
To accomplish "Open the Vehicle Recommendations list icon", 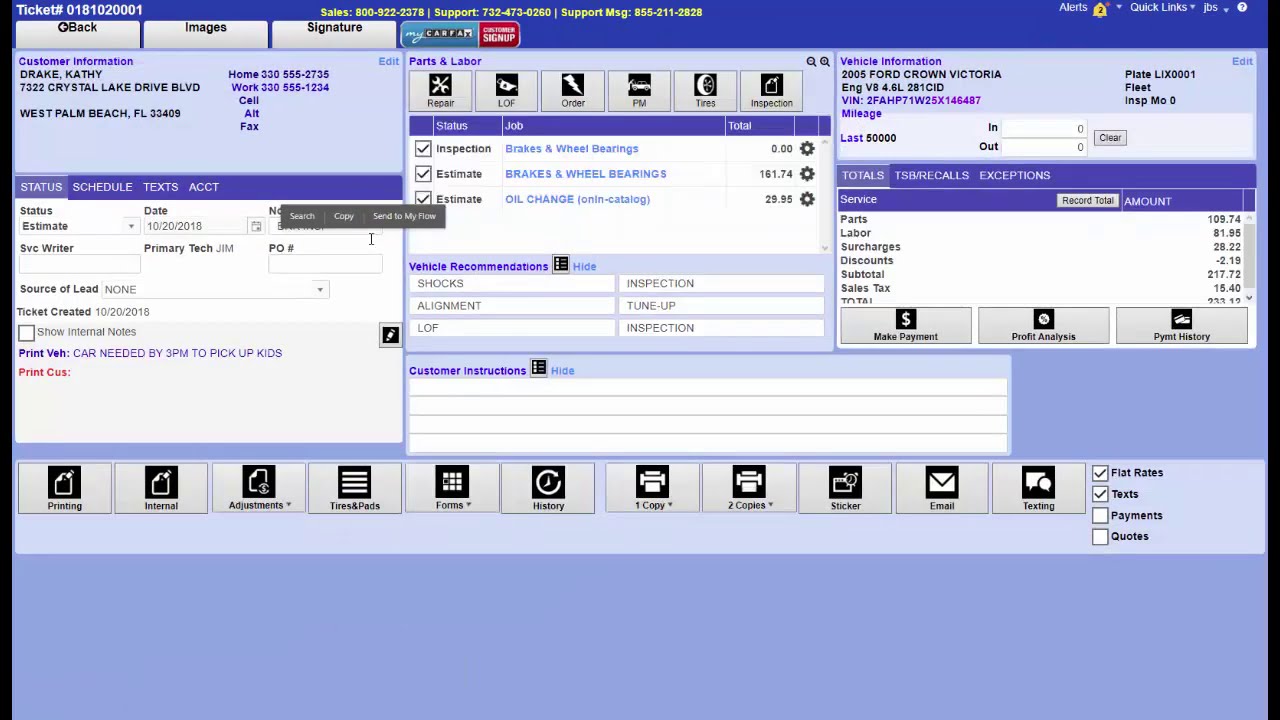I will point(560,265).
